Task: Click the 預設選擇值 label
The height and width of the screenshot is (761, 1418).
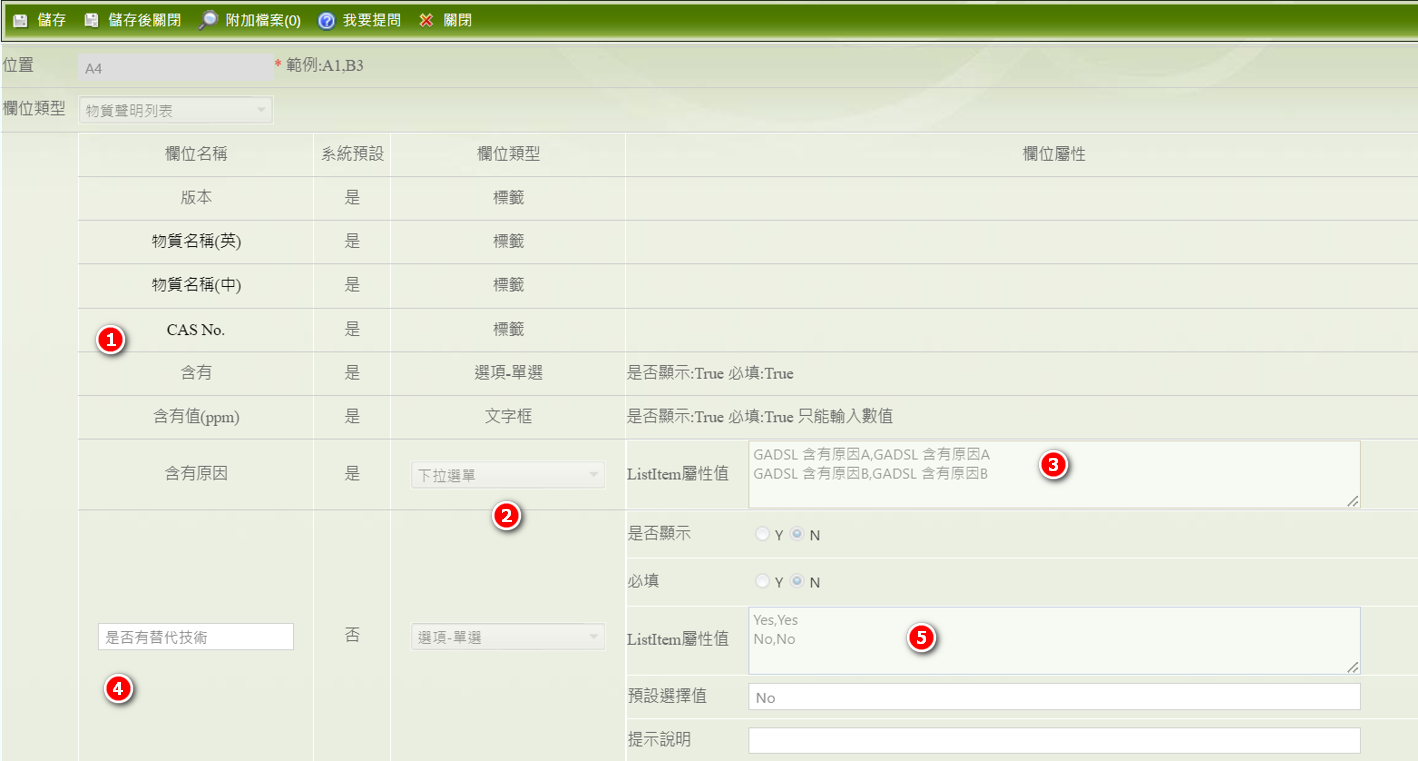Action: 667,696
